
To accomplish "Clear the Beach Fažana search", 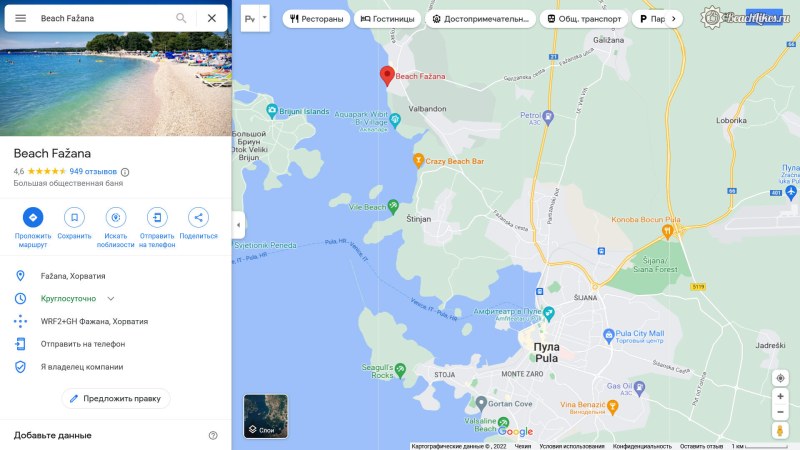I will [x=212, y=18].
